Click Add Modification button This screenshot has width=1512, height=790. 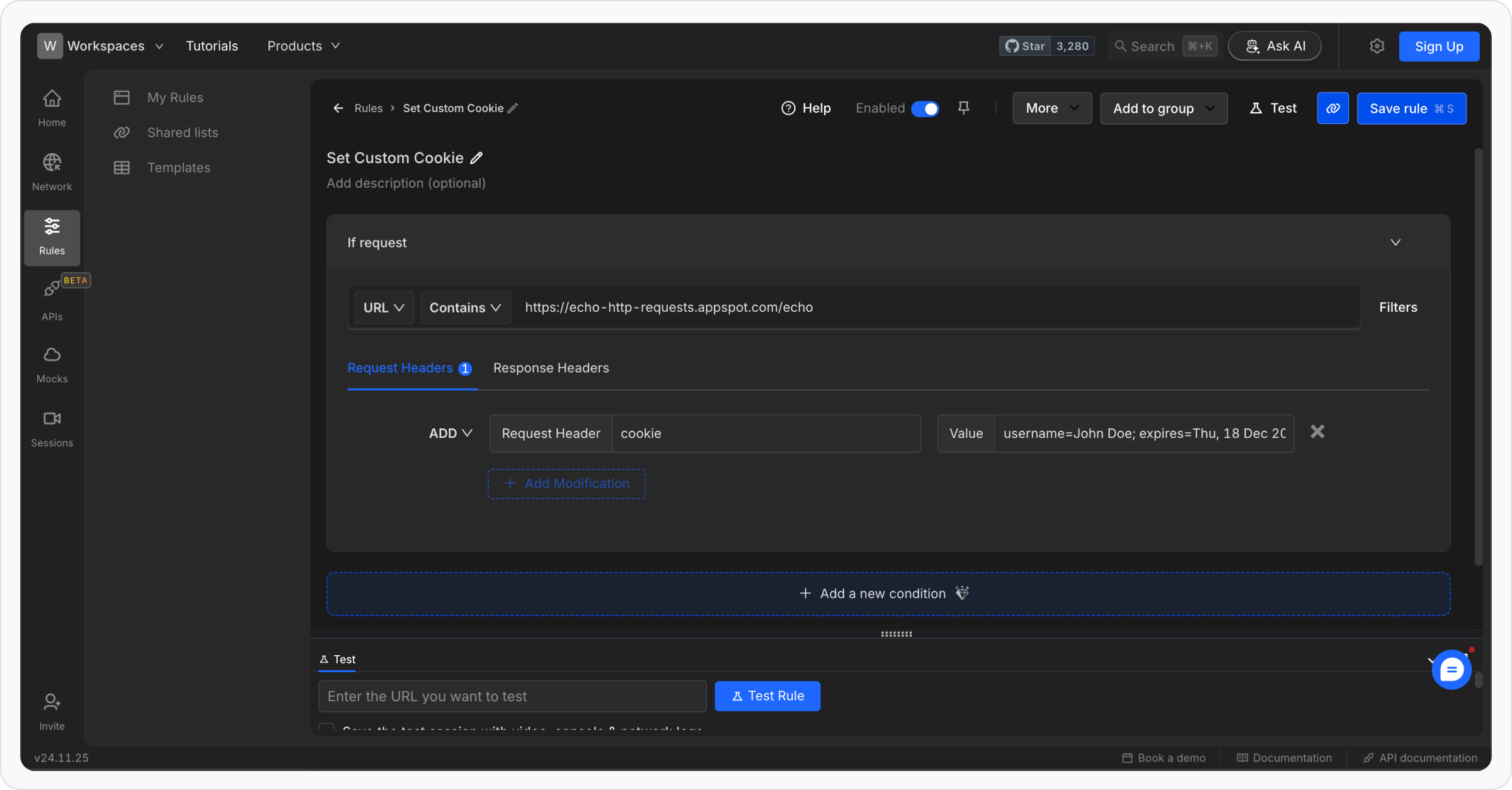coord(566,484)
